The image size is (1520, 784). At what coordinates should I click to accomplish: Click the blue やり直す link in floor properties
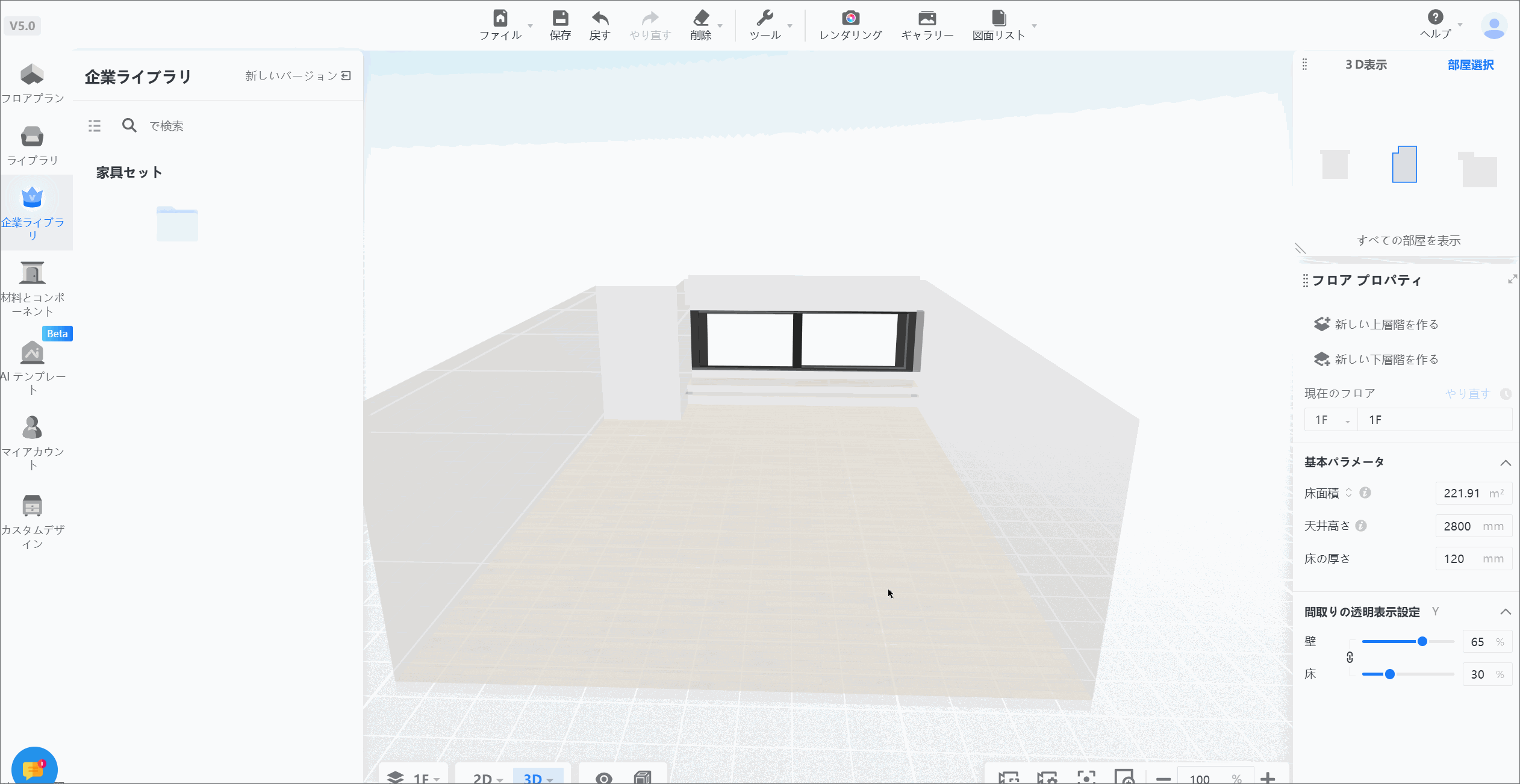(1468, 394)
